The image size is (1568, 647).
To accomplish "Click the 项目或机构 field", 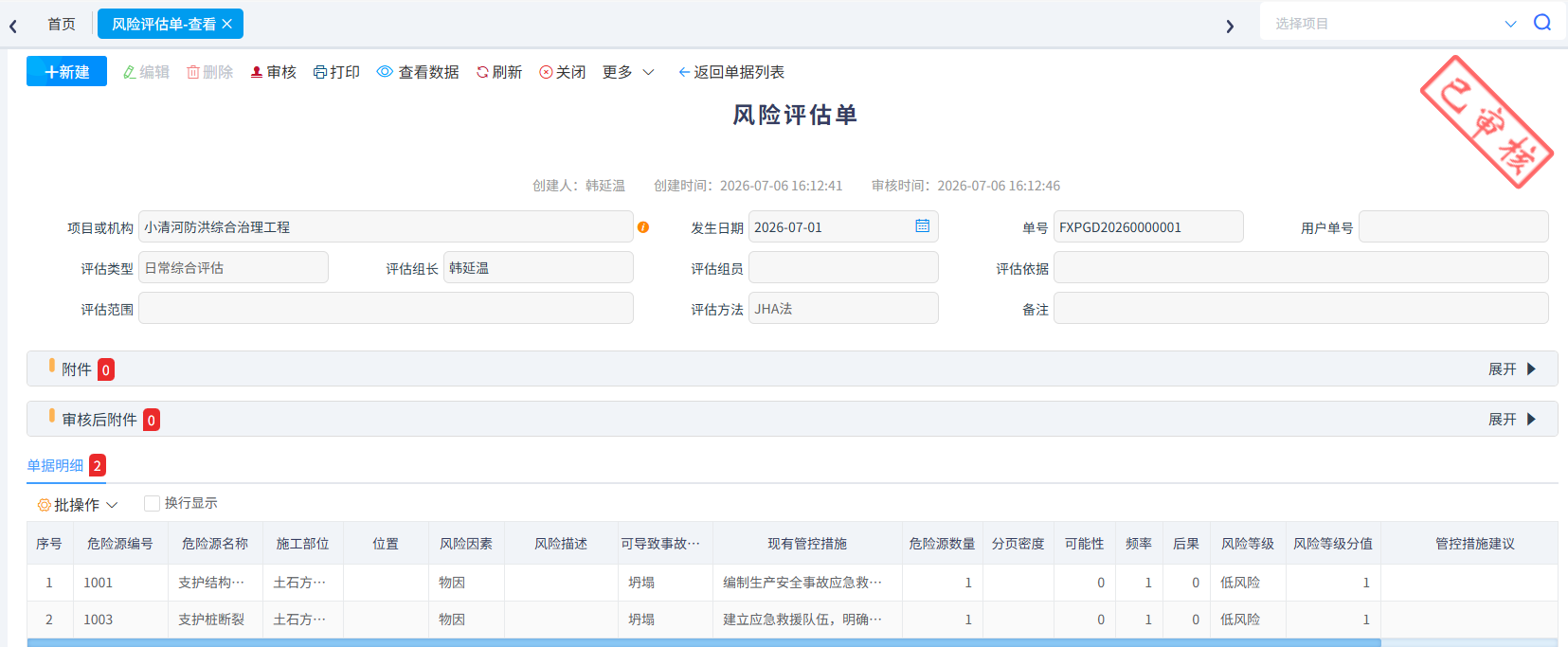I will click(386, 226).
